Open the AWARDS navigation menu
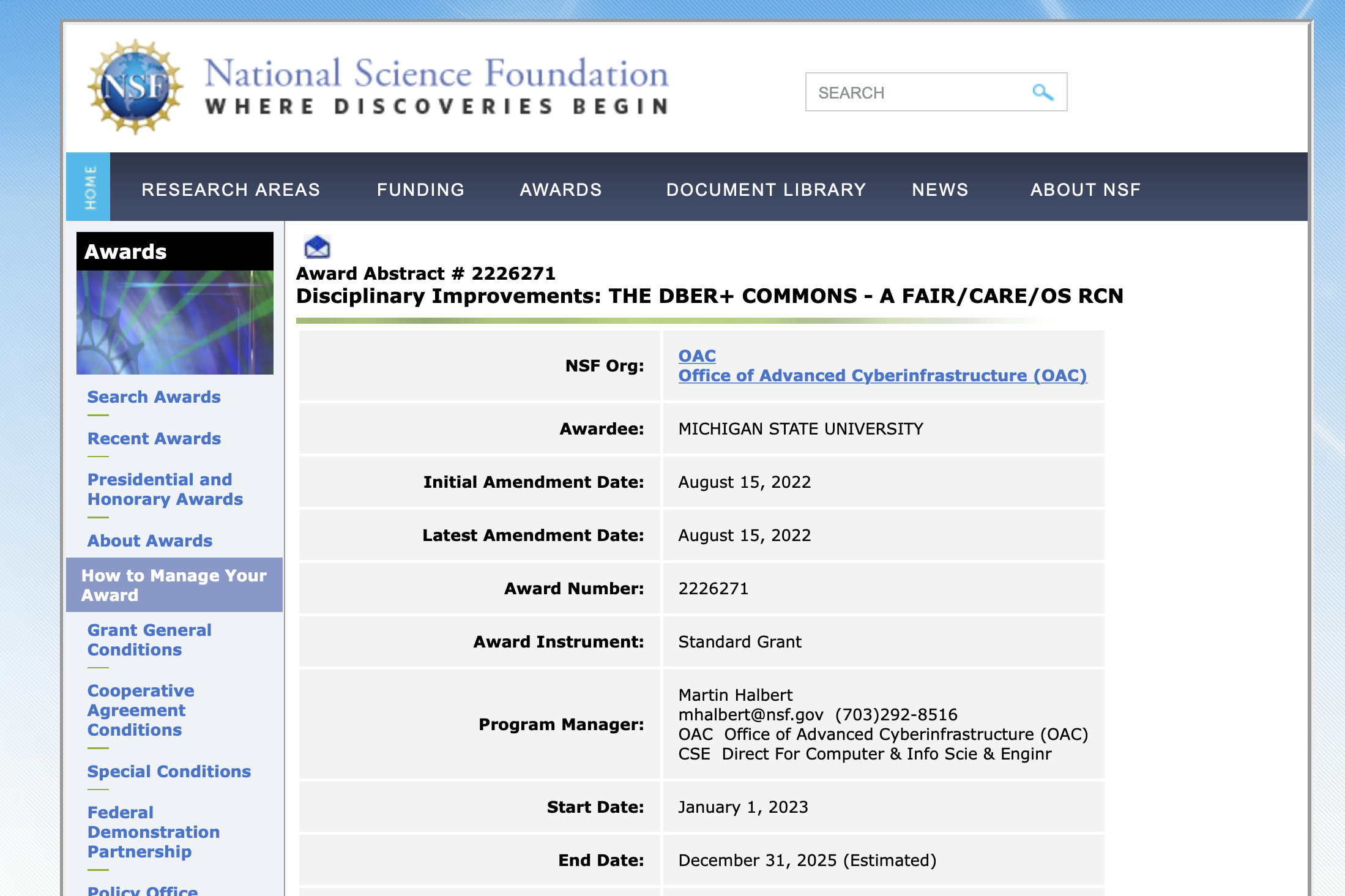 tap(561, 189)
